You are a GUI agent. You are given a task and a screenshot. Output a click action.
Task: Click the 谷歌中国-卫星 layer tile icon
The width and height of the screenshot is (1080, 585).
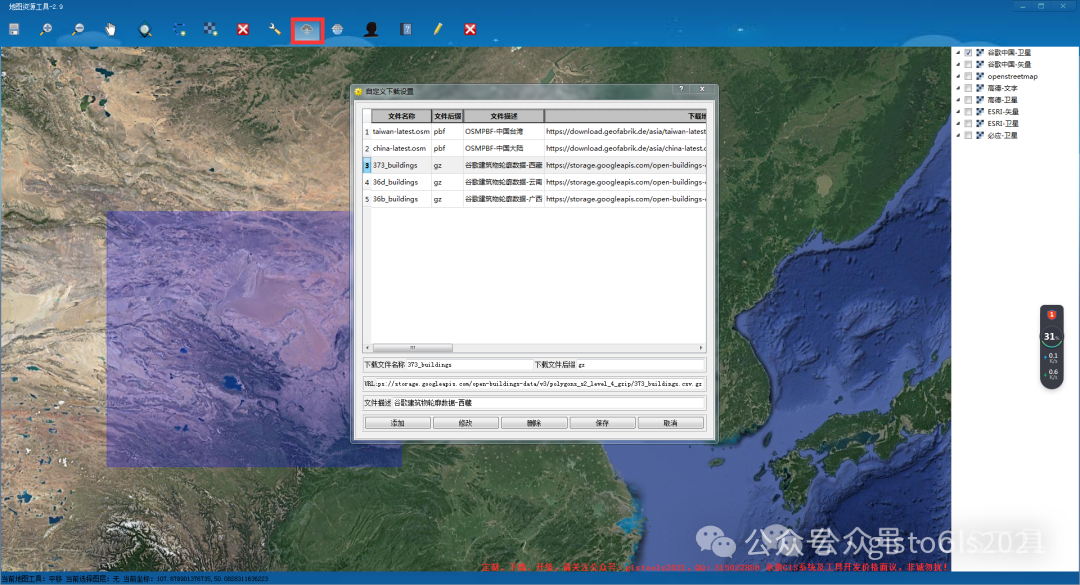click(x=979, y=52)
